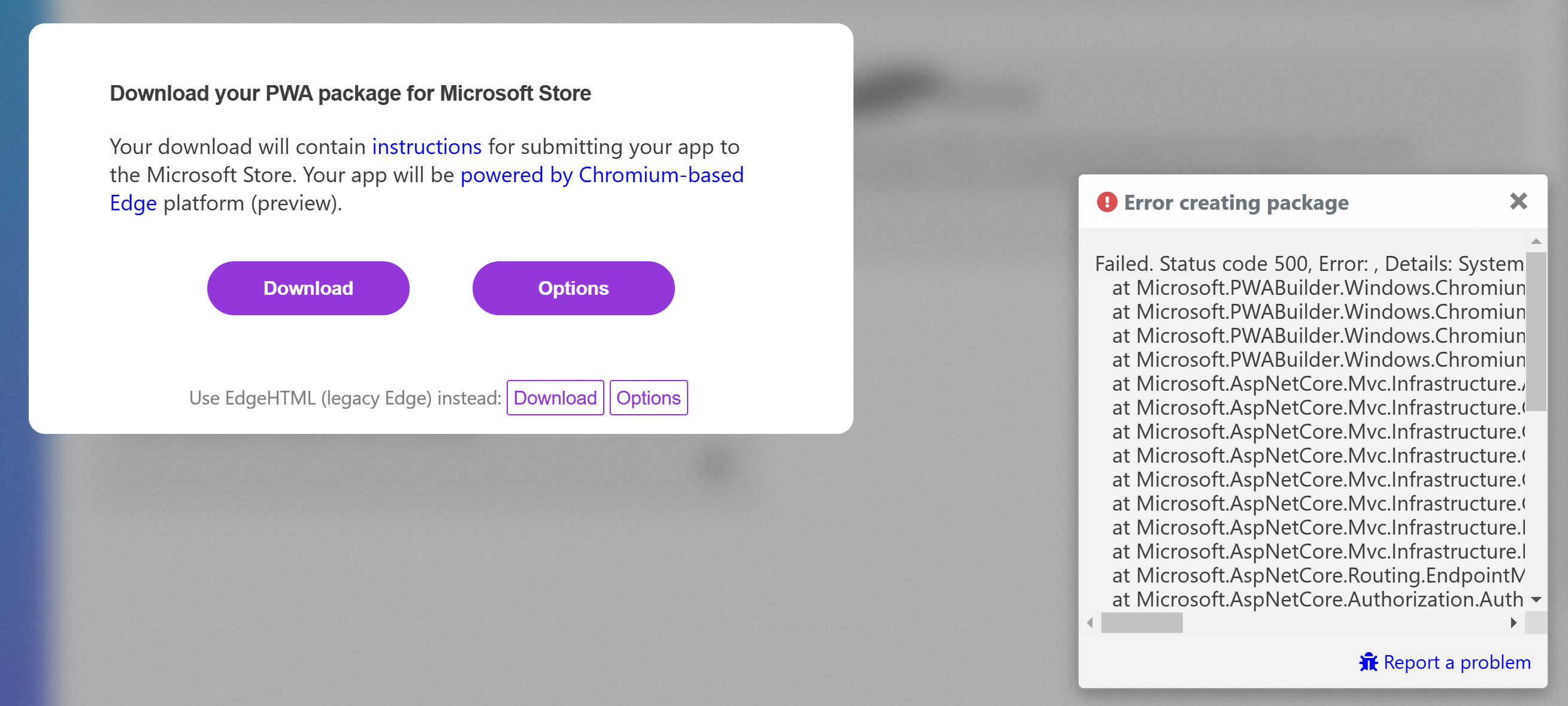The image size is (1568, 706).
Task: Dismiss the Error creating package popup
Action: pos(1518,201)
